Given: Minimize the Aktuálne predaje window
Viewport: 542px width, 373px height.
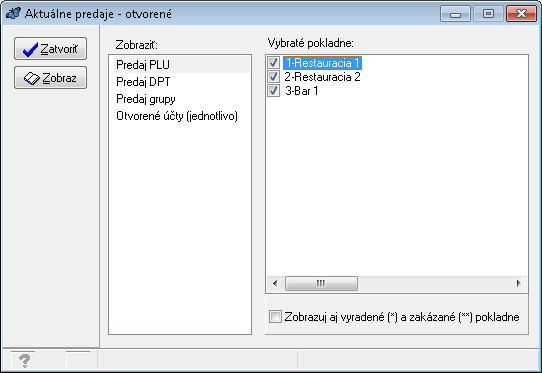Looking at the screenshot, I should point(455,14).
